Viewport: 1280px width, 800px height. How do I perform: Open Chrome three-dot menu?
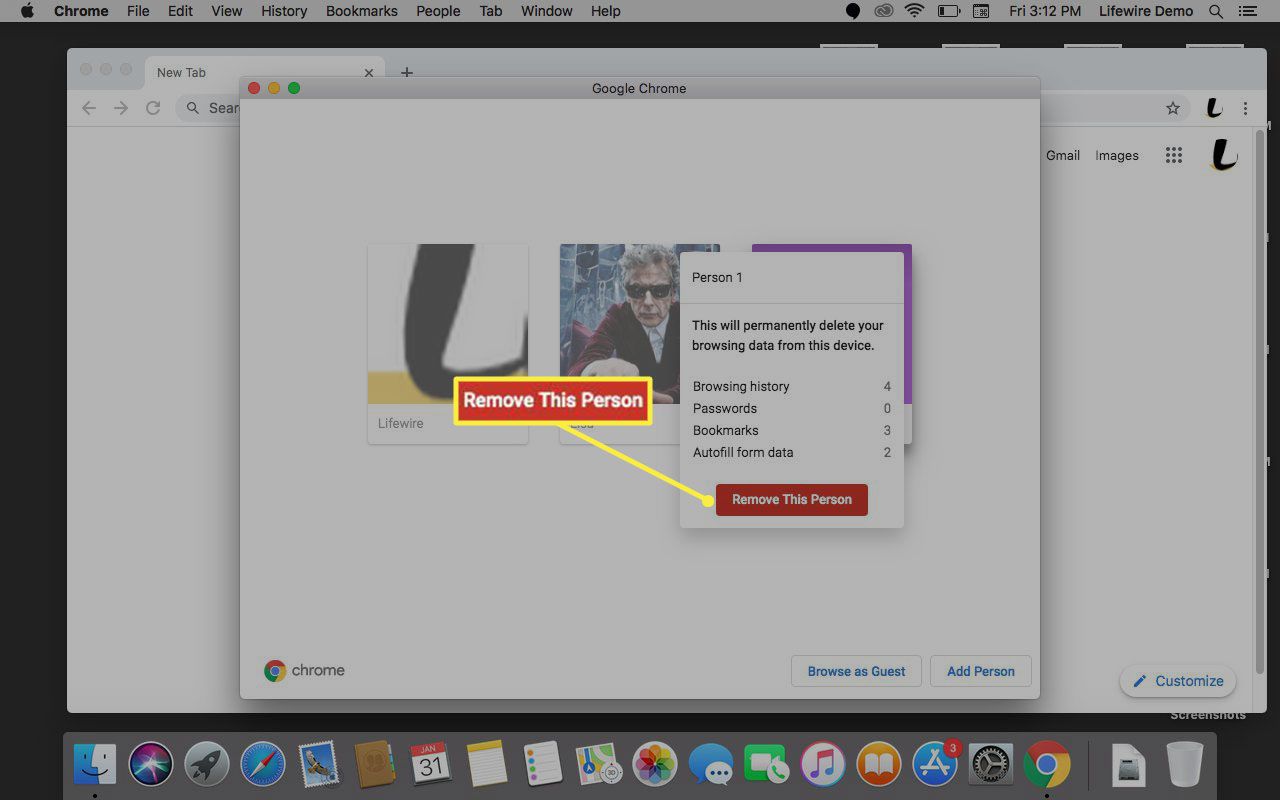1245,108
